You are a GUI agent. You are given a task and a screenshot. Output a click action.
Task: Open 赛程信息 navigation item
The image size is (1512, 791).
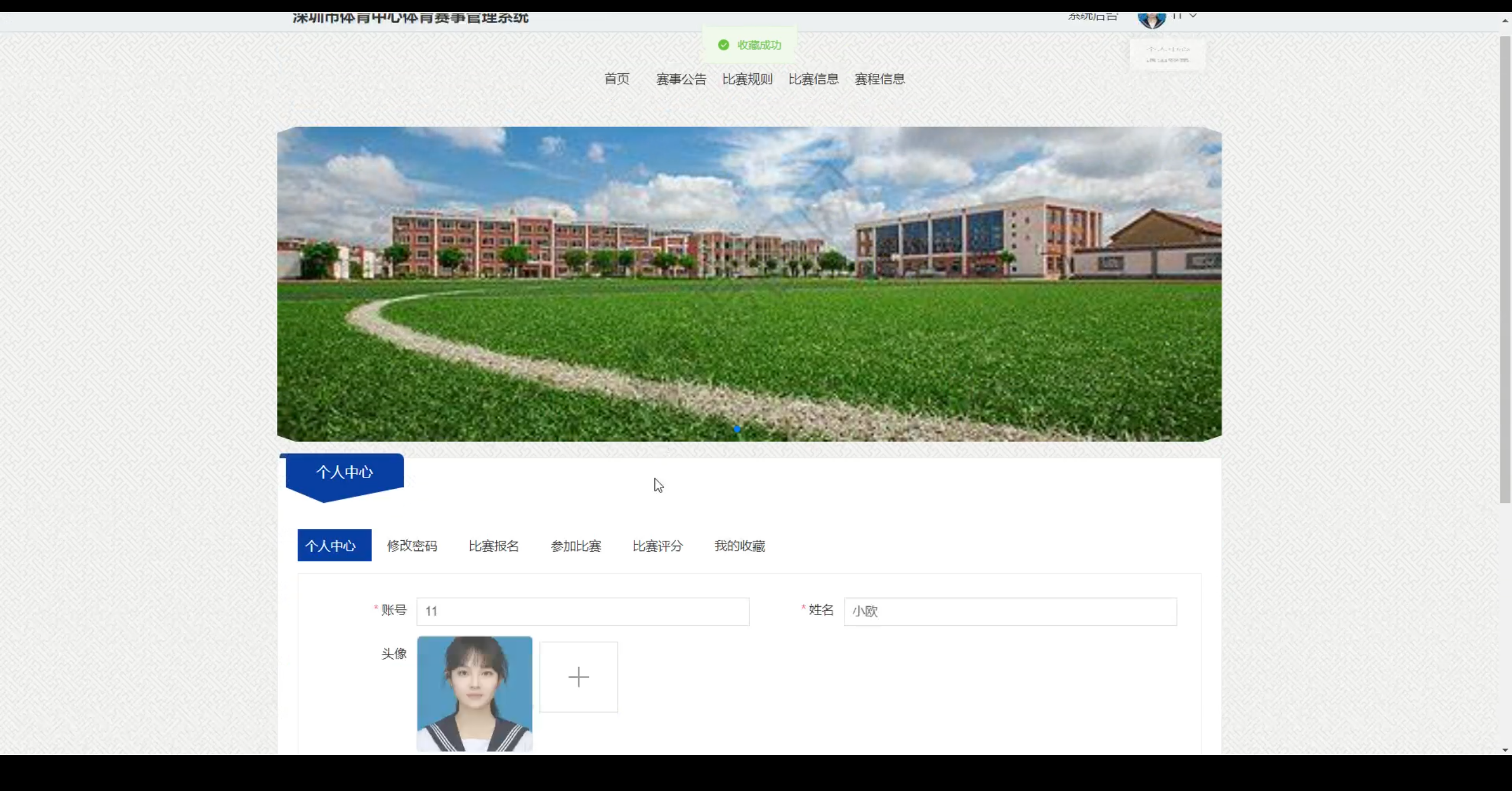tap(879, 79)
